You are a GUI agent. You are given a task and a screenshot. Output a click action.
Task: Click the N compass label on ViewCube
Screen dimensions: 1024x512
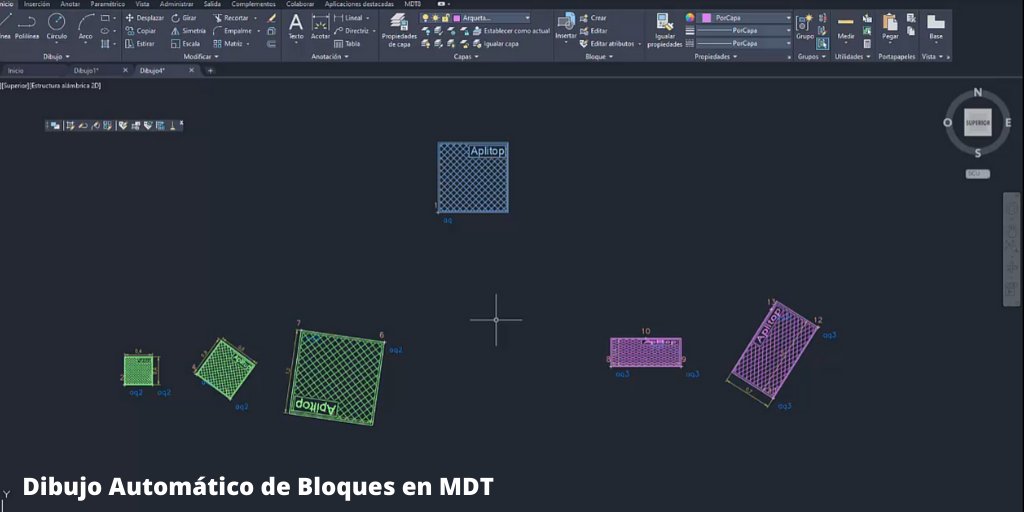pos(978,93)
